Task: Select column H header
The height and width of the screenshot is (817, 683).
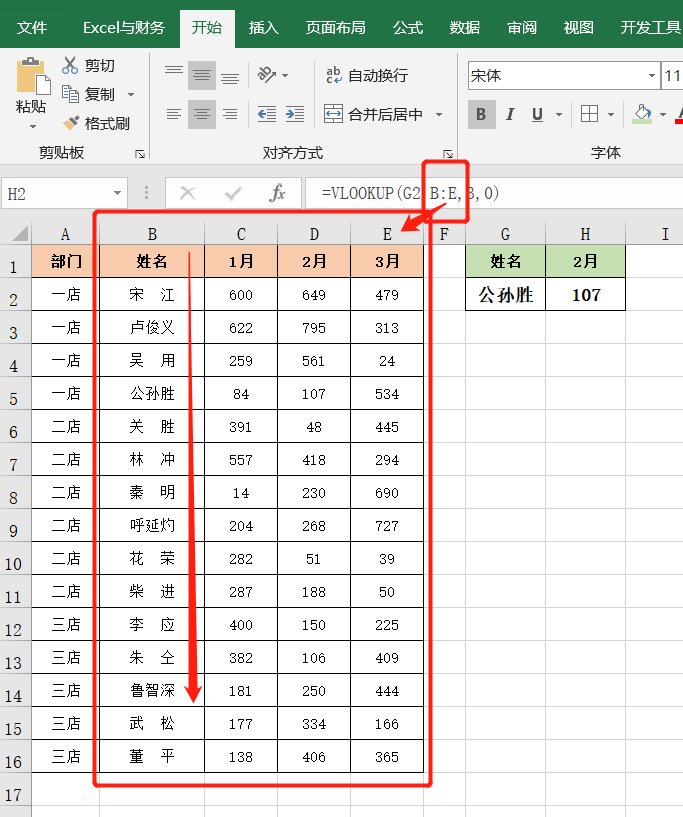Action: [x=585, y=234]
